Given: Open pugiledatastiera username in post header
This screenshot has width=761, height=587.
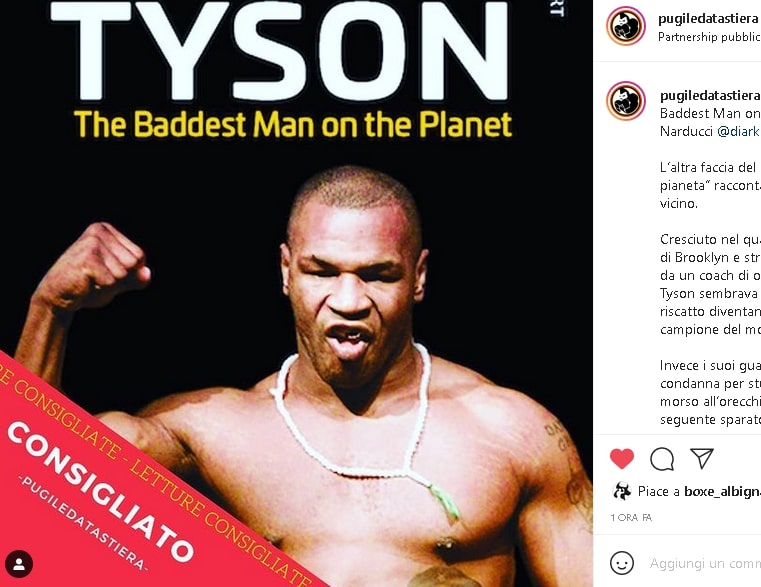Looking at the screenshot, I should 708,18.
